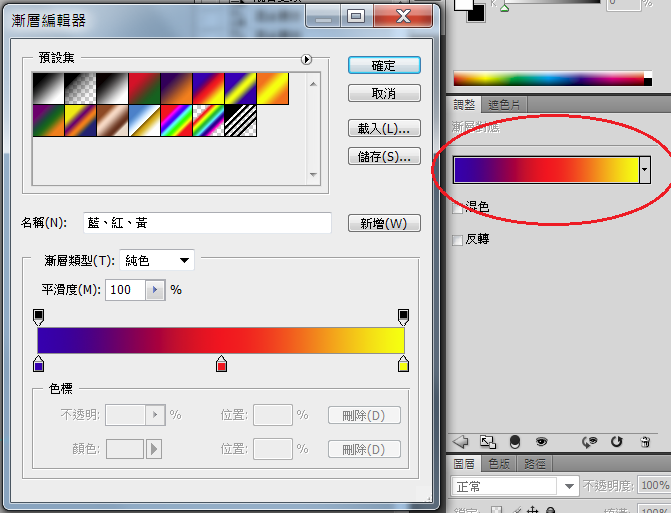Enable the 反轉 reverse checkbox
The width and height of the screenshot is (671, 513).
pos(457,240)
